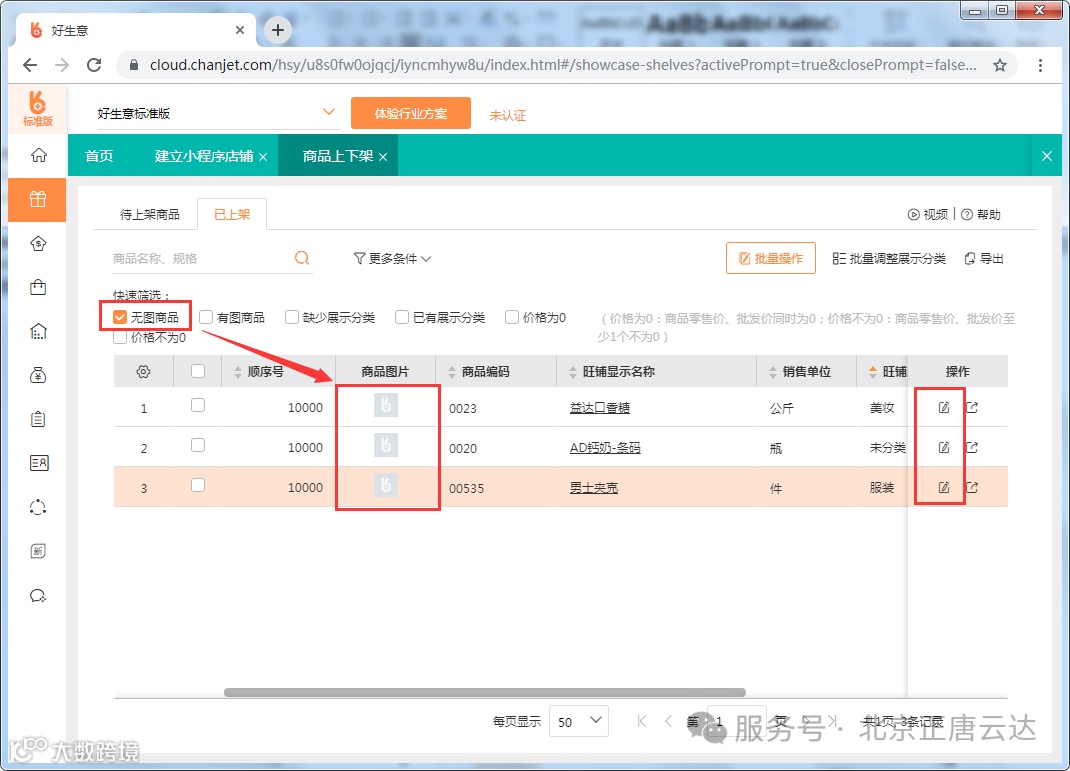
Task: Check 价格不为0 filter
Action: [120, 337]
